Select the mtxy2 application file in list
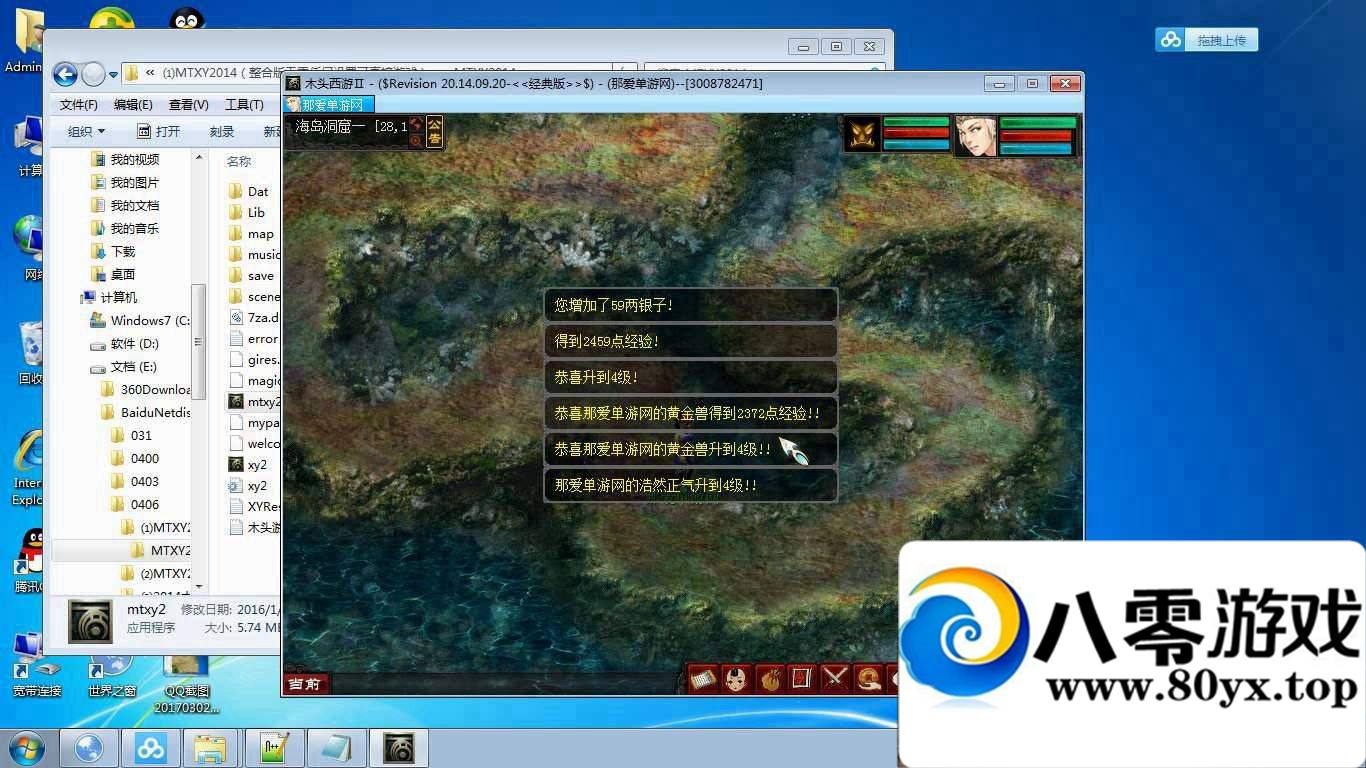Image resolution: width=1366 pixels, height=768 pixels. [x=254, y=401]
